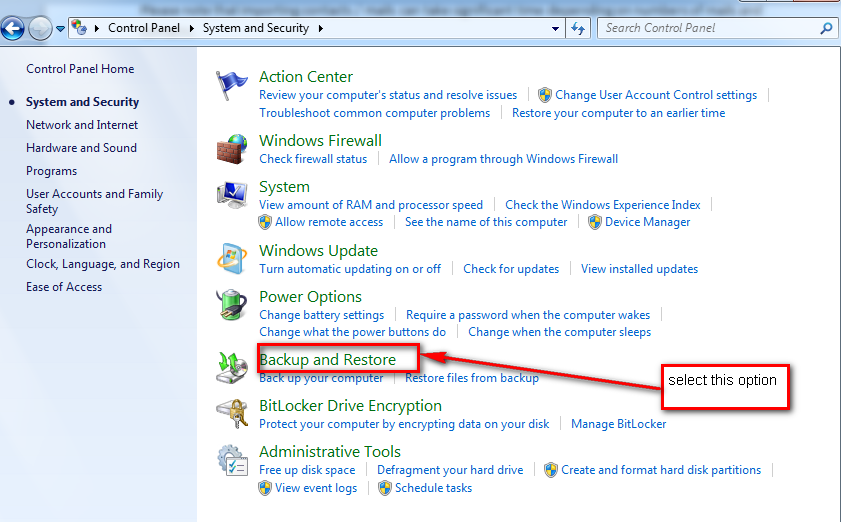Click the Administrative Tools gear checklist icon

(232, 460)
